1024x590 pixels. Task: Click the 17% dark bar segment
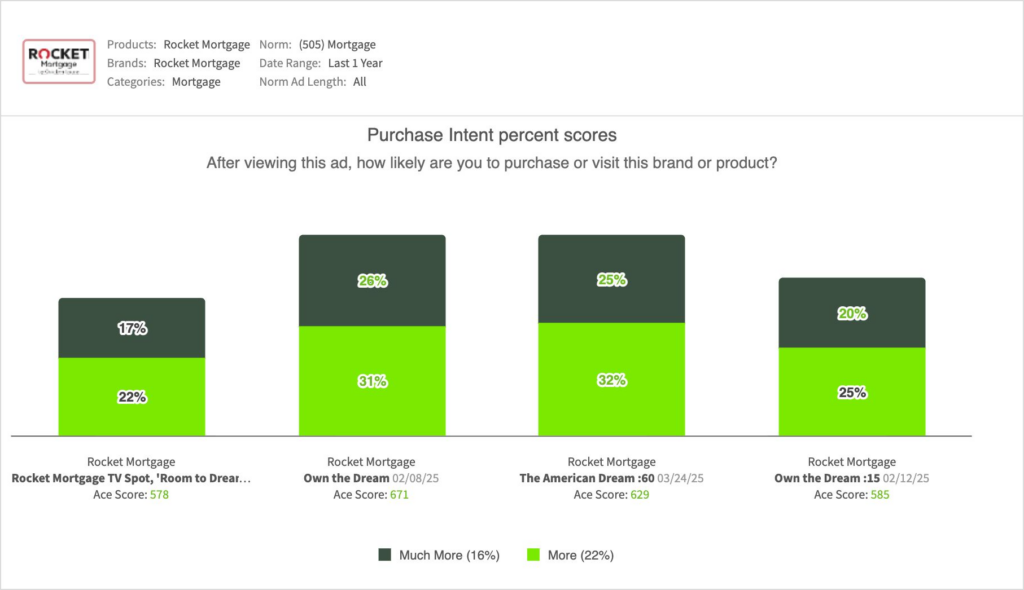pyautogui.click(x=132, y=328)
